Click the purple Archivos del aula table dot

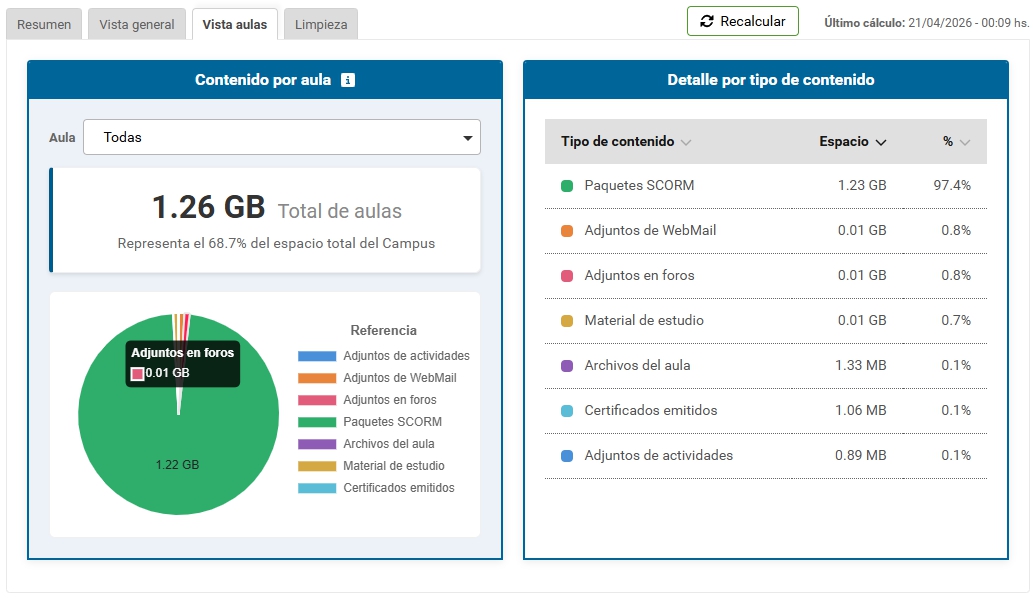tap(567, 366)
